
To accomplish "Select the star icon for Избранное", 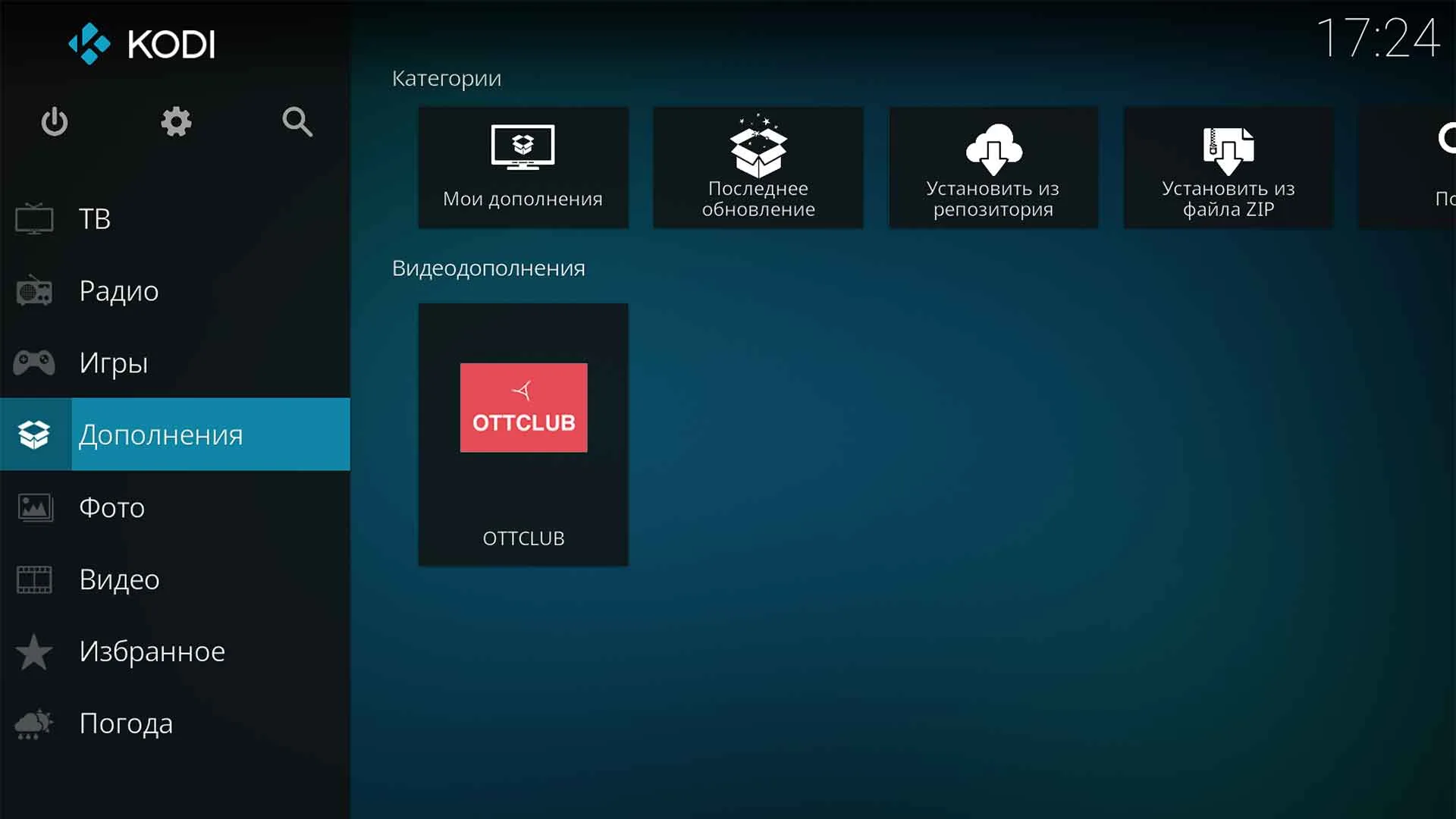I will 33,651.
